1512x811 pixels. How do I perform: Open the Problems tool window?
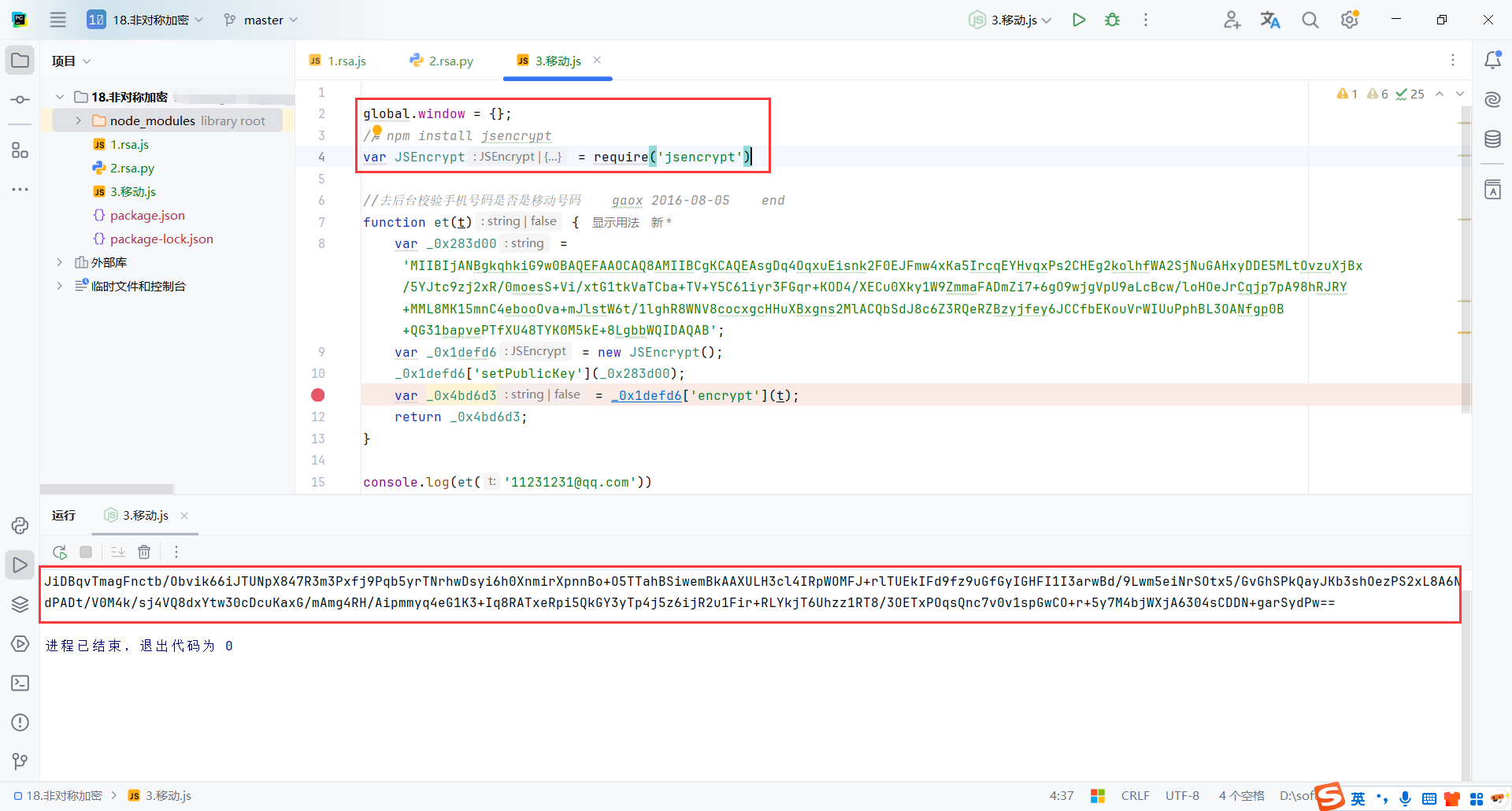tap(20, 722)
